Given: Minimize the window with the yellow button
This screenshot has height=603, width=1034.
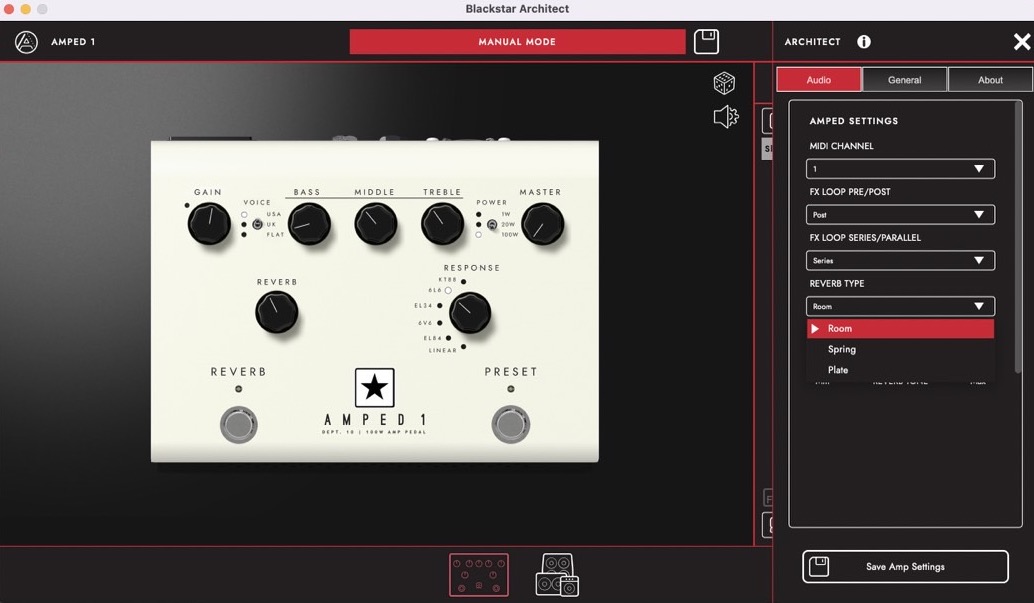Looking at the screenshot, I should pyautogui.click(x=25, y=9).
